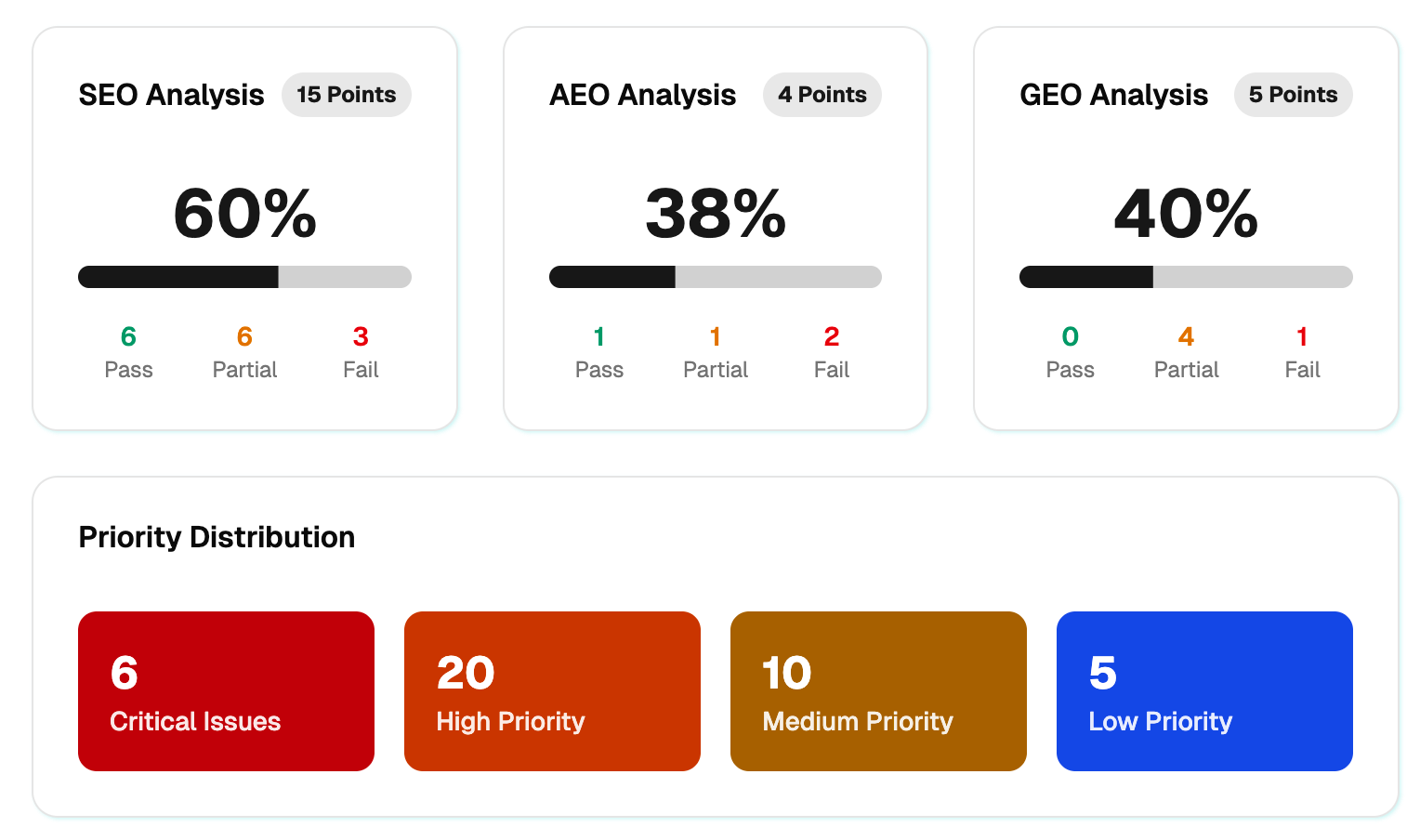This screenshot has height=840, width=1420.
Task: Click the GEO Partial count of 4
Action: (x=1186, y=336)
